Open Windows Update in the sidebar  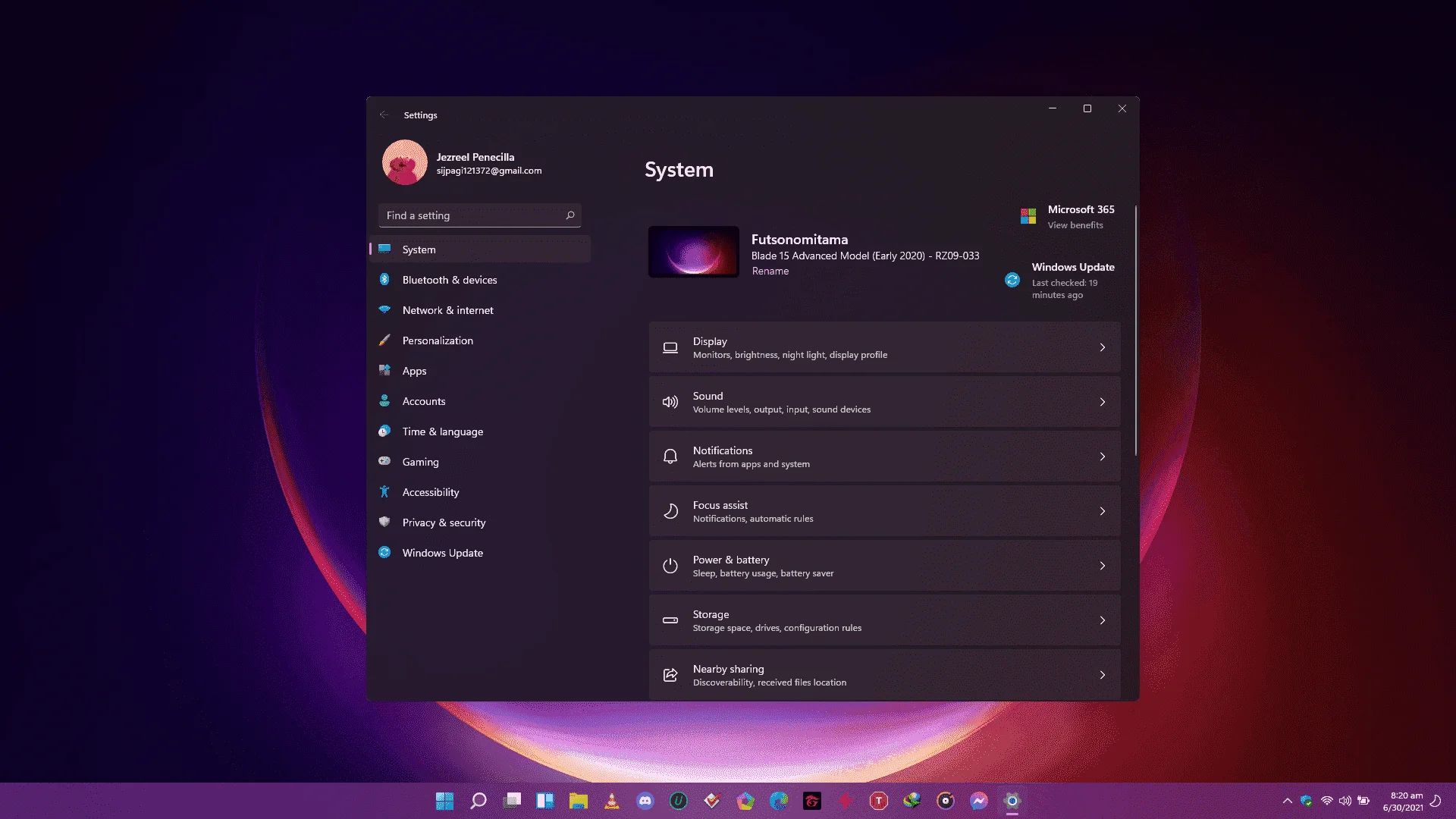[x=480, y=553]
